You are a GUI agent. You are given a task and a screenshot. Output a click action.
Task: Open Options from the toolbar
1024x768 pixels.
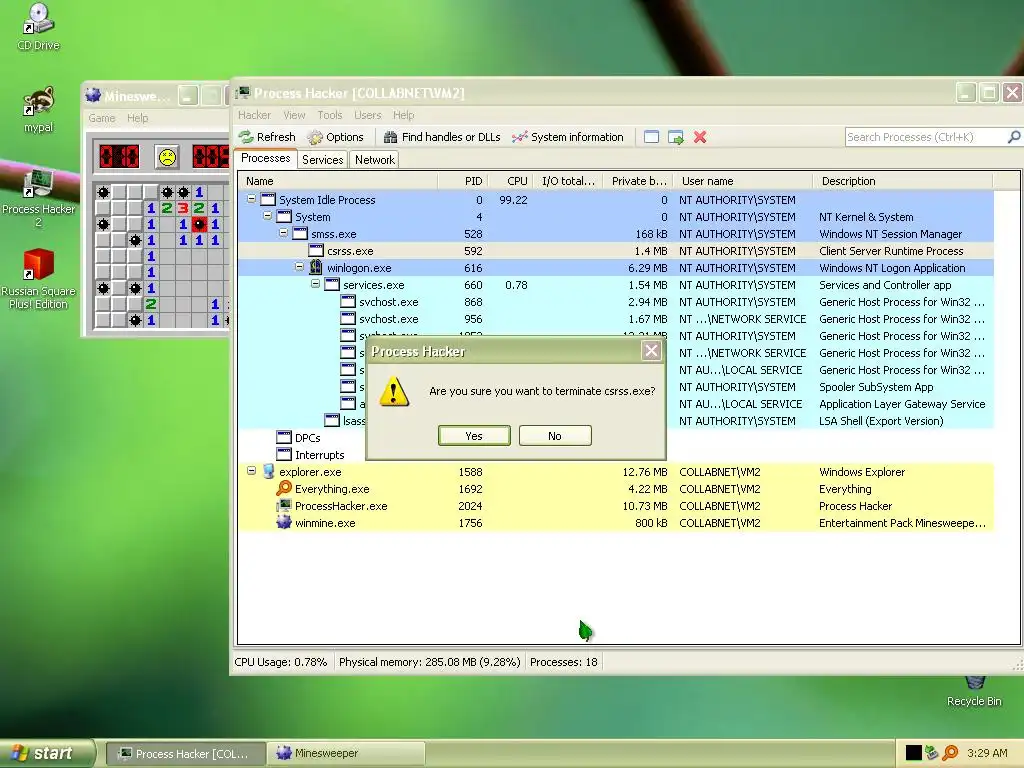pyautogui.click(x=336, y=137)
